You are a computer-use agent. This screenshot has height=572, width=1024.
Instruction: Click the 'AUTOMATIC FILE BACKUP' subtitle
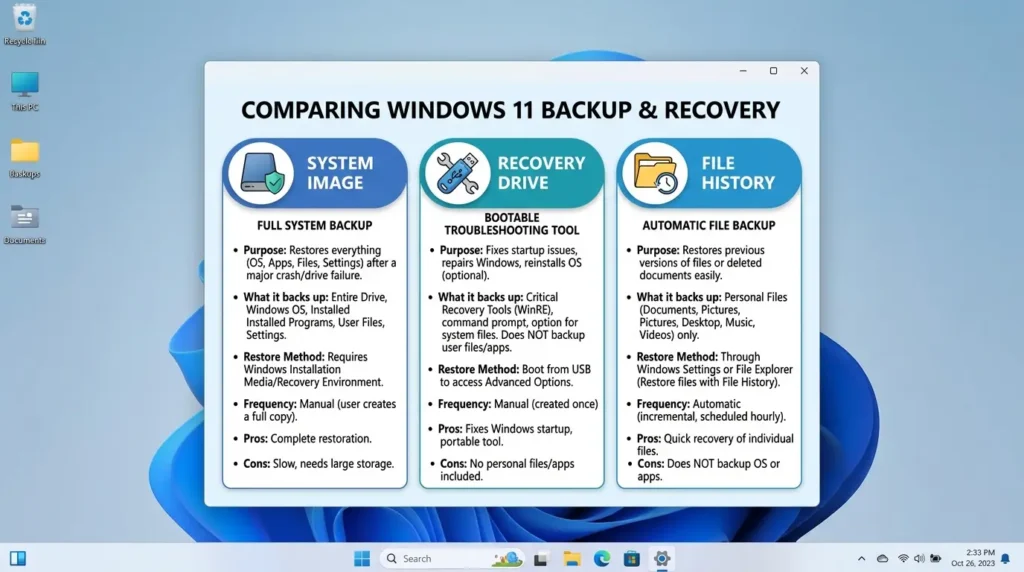[709, 225]
